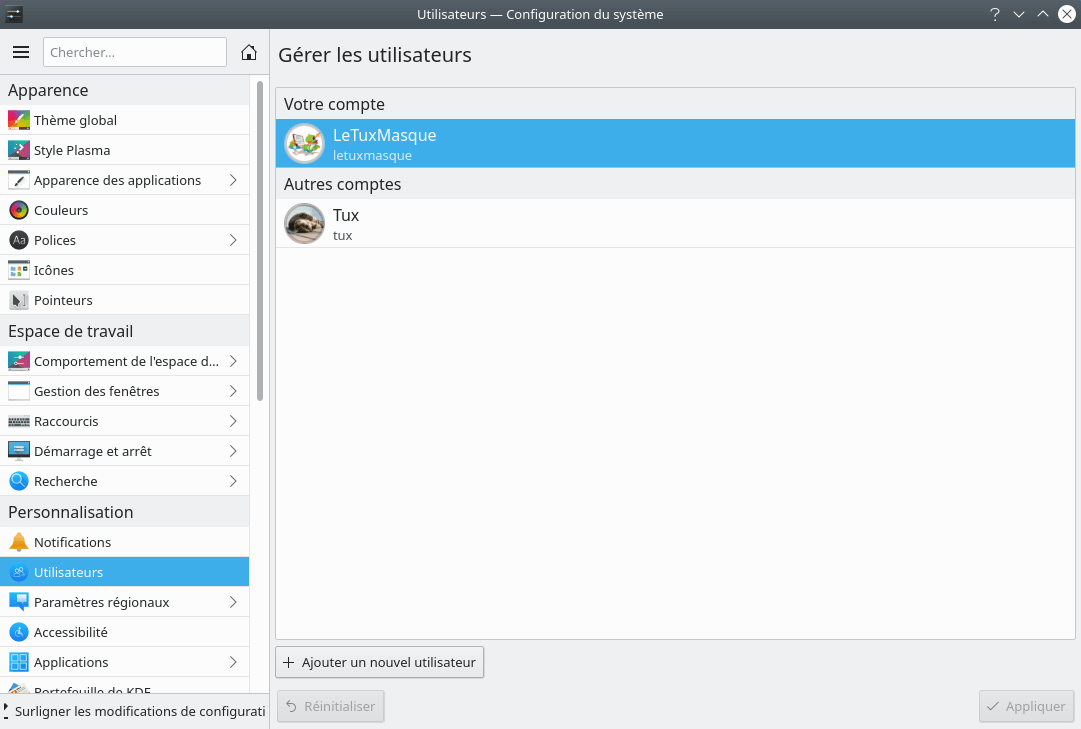Click the Accessibilité icon
The height and width of the screenshot is (729, 1081).
point(18,632)
